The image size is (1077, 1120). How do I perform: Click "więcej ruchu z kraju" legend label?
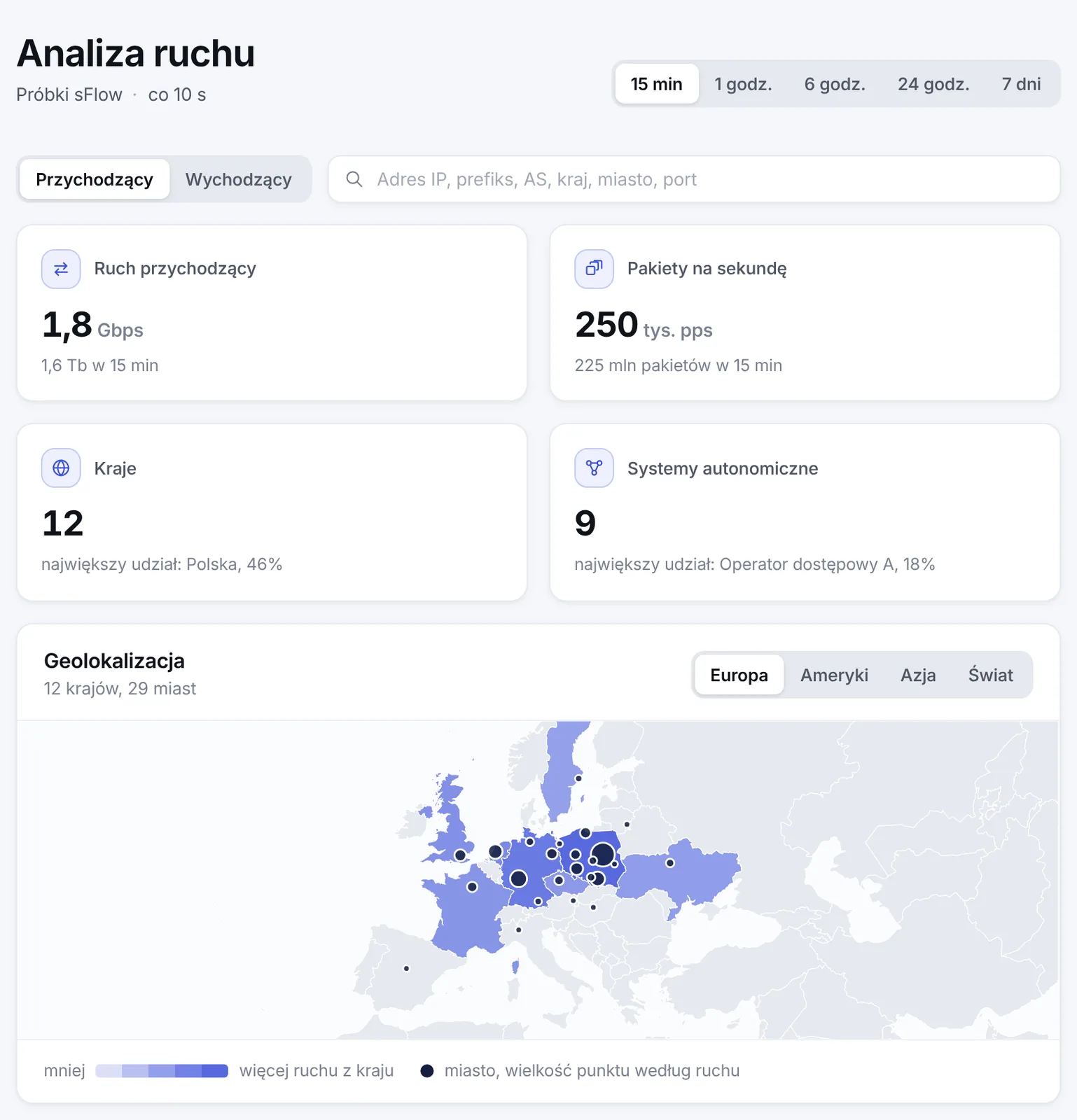[x=317, y=1070]
